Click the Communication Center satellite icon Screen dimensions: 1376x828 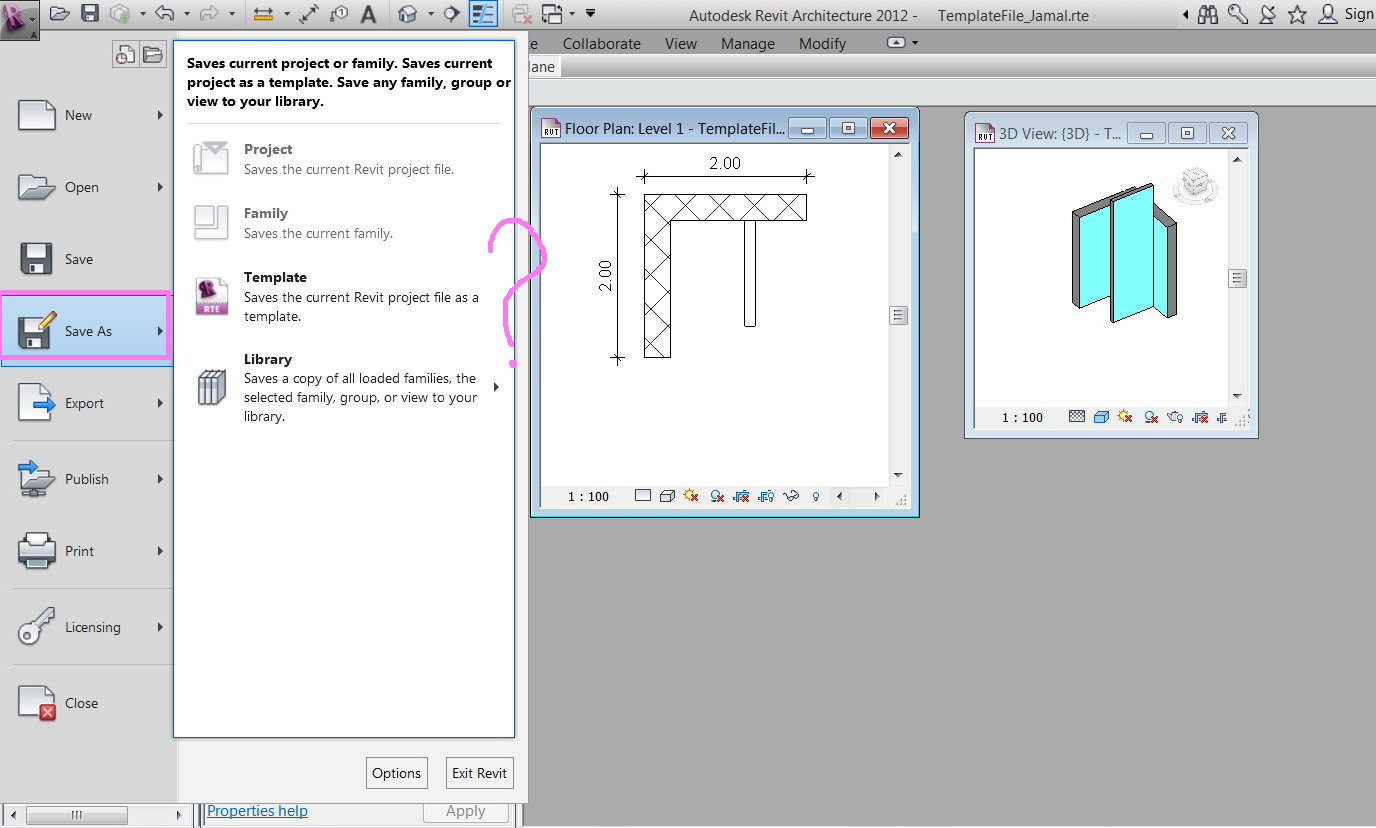[1268, 14]
